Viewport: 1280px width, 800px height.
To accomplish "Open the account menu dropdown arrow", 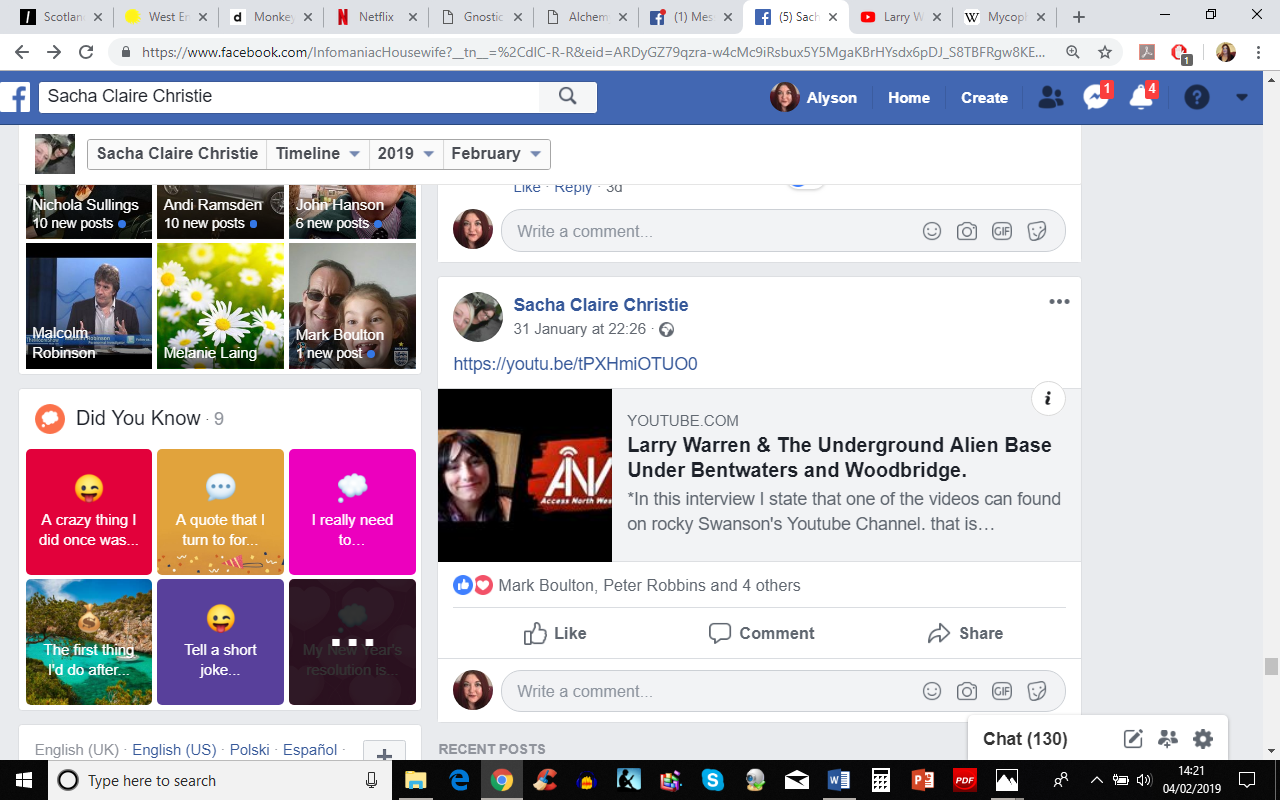I will coord(1242,97).
